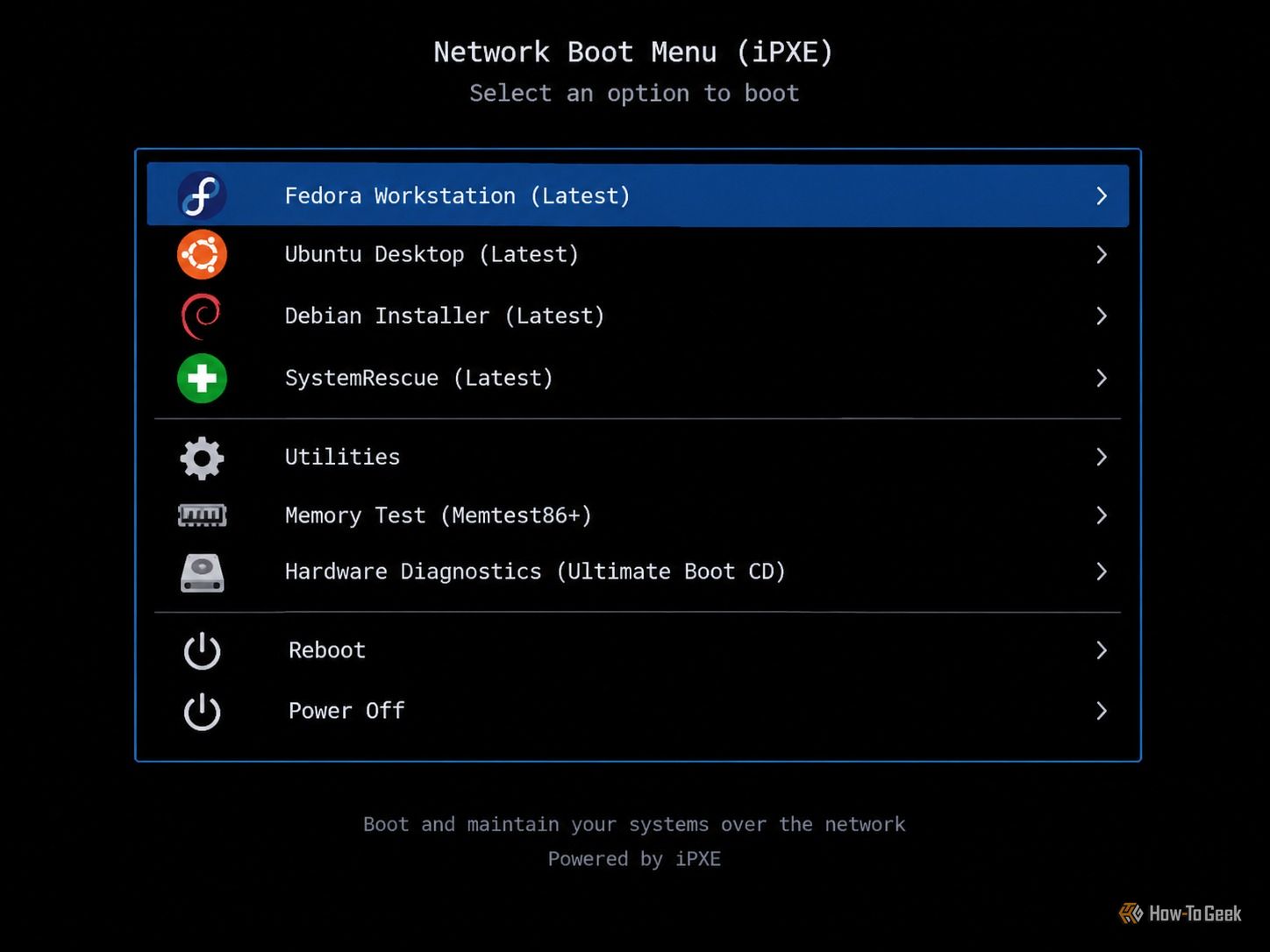Select Hardware Diagnostics (Ultimate Boot CD)
The width and height of the screenshot is (1270, 952).
[638, 572]
